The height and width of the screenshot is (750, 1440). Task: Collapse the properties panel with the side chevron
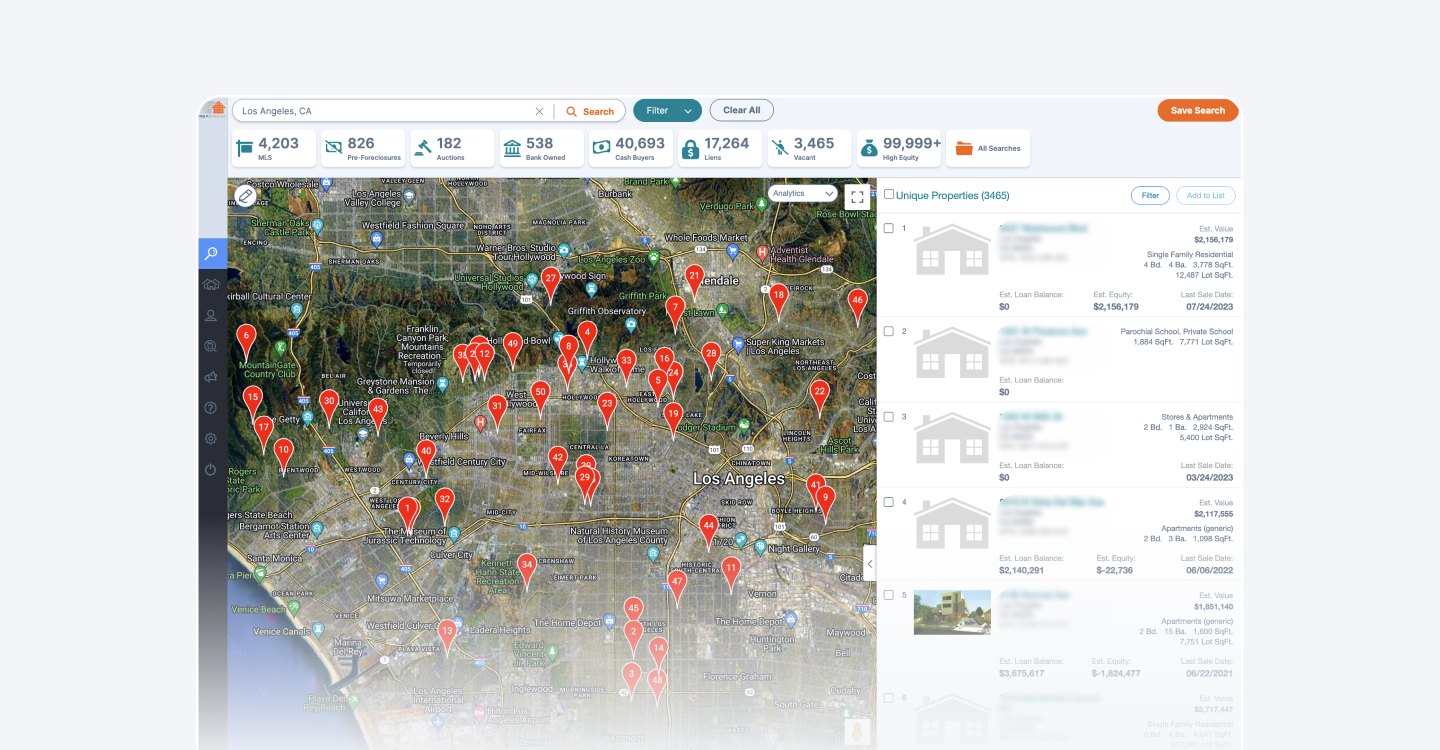point(869,563)
